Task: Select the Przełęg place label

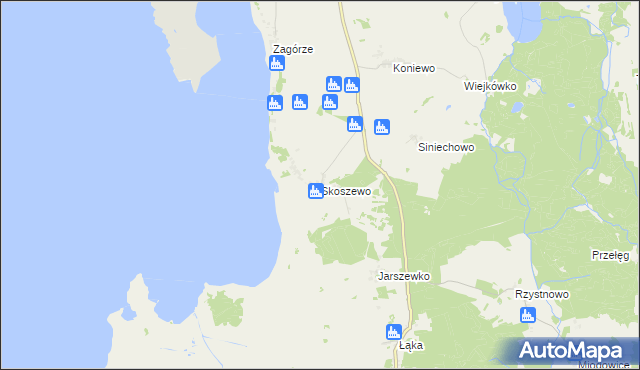Action: pyautogui.click(x=611, y=255)
